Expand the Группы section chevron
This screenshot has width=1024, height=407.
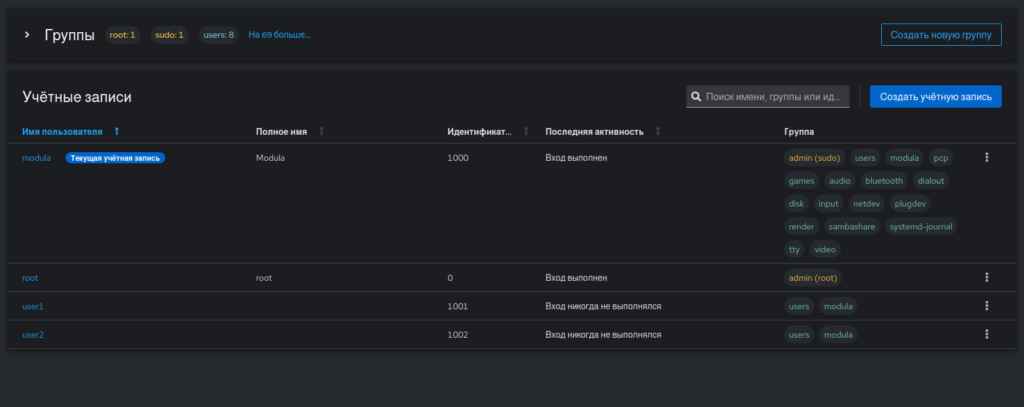click(27, 35)
